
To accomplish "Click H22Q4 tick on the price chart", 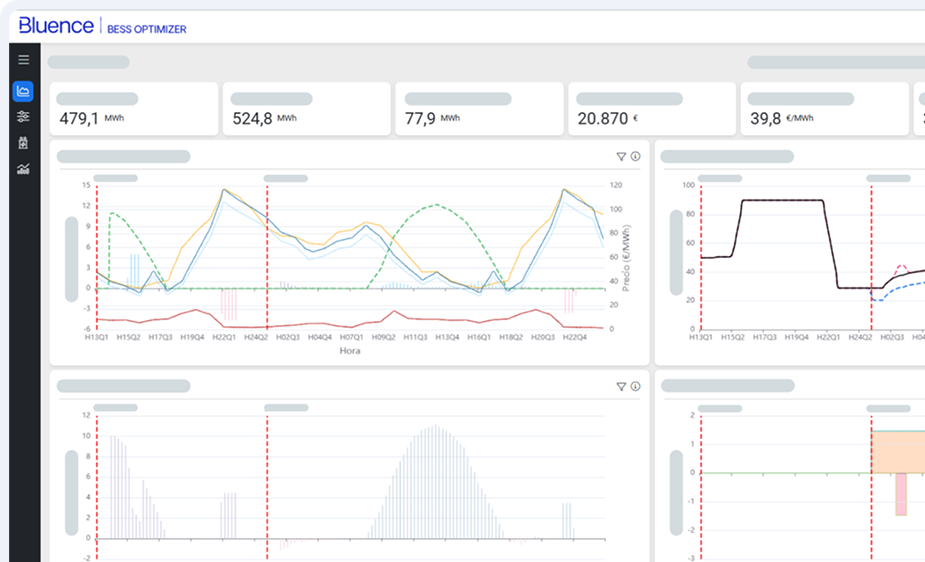I will point(575,337).
